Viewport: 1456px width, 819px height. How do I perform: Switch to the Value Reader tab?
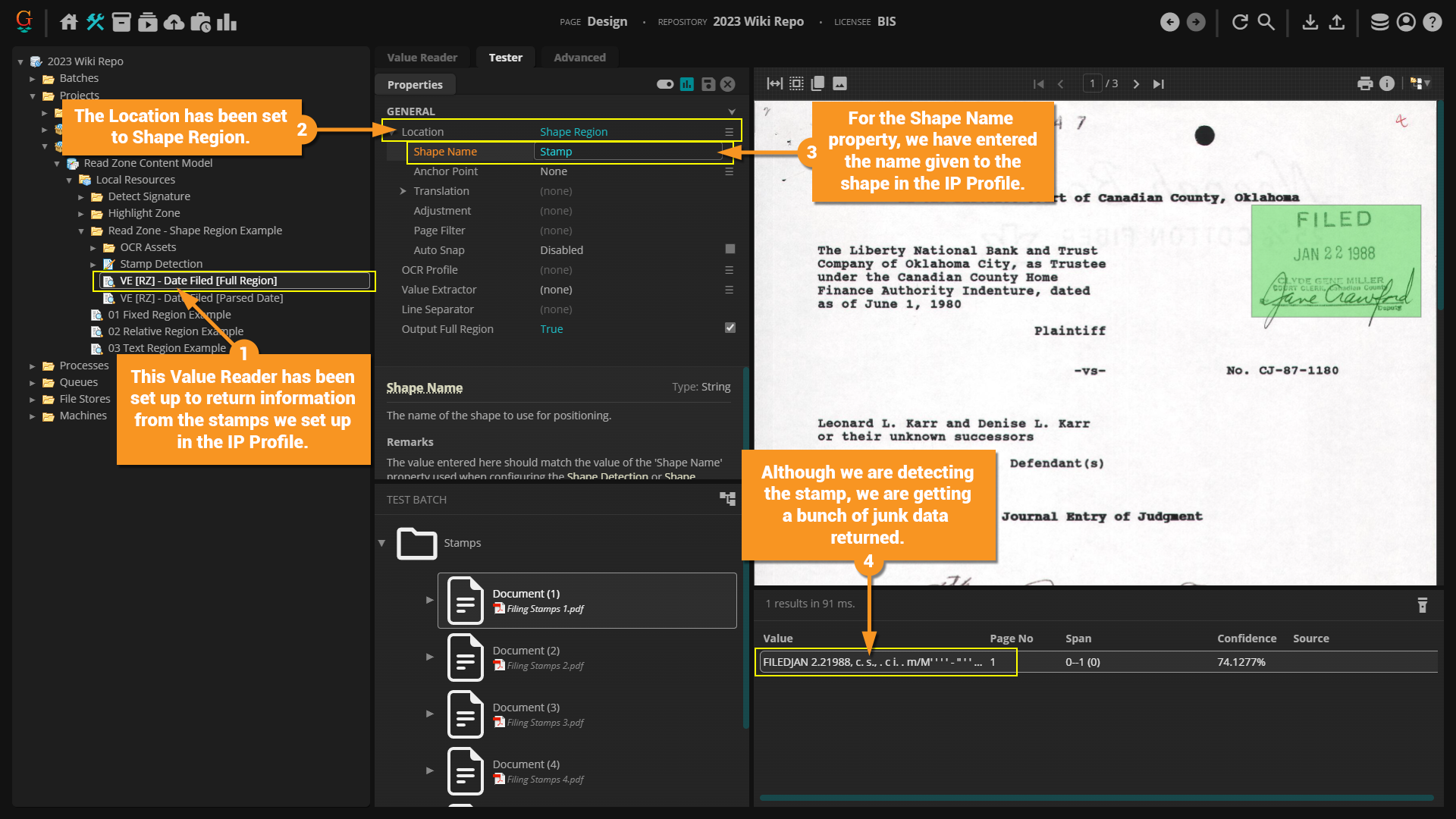coord(422,58)
